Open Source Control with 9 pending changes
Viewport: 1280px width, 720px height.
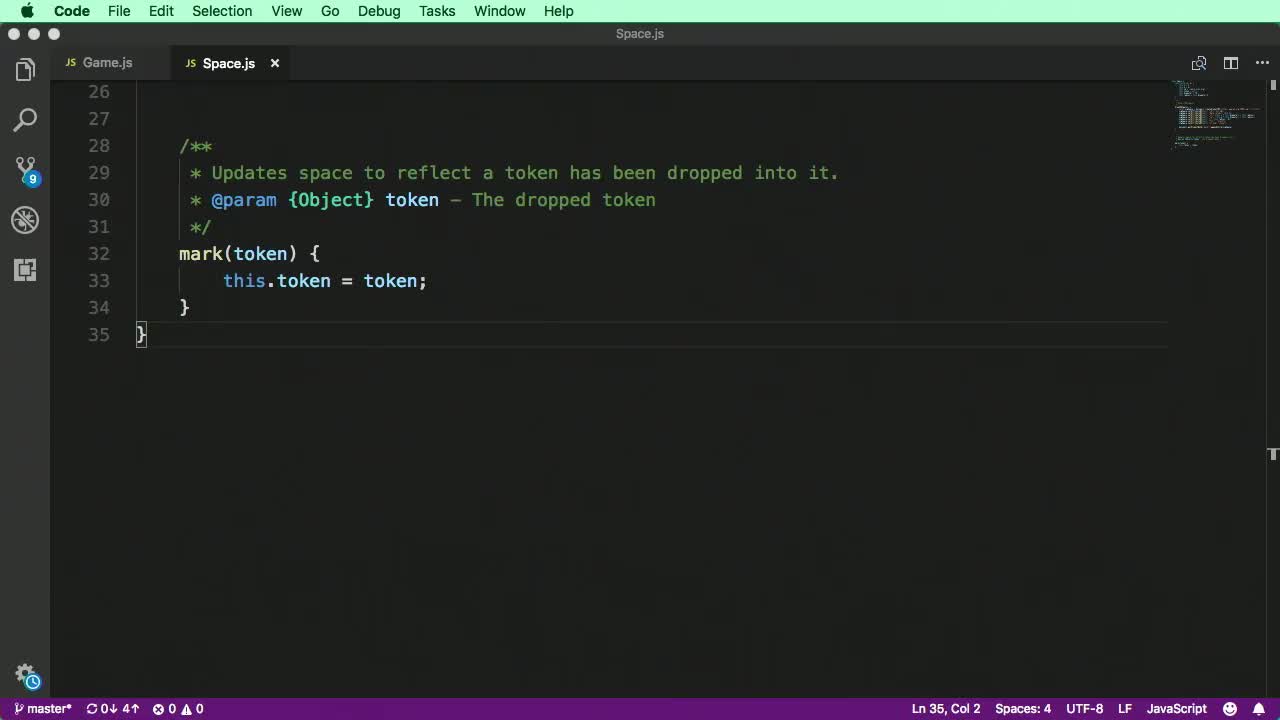tap(25, 169)
